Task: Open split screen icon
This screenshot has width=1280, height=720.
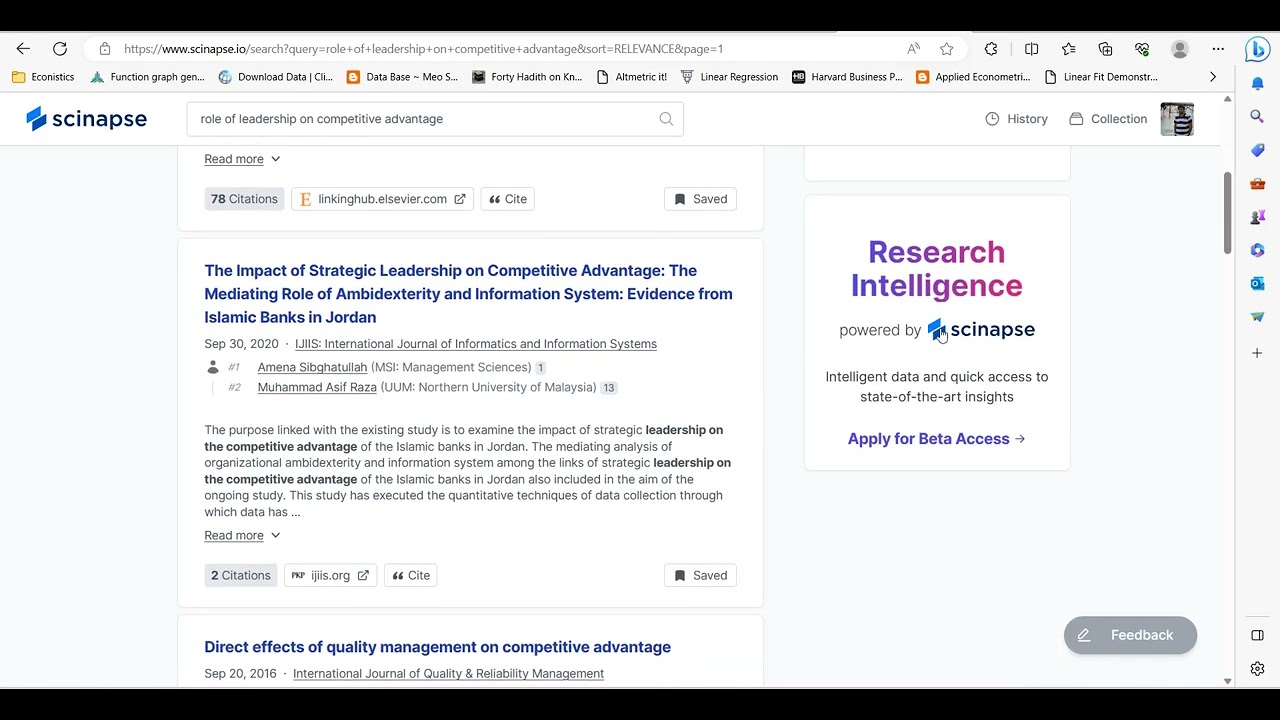Action: [1031, 48]
